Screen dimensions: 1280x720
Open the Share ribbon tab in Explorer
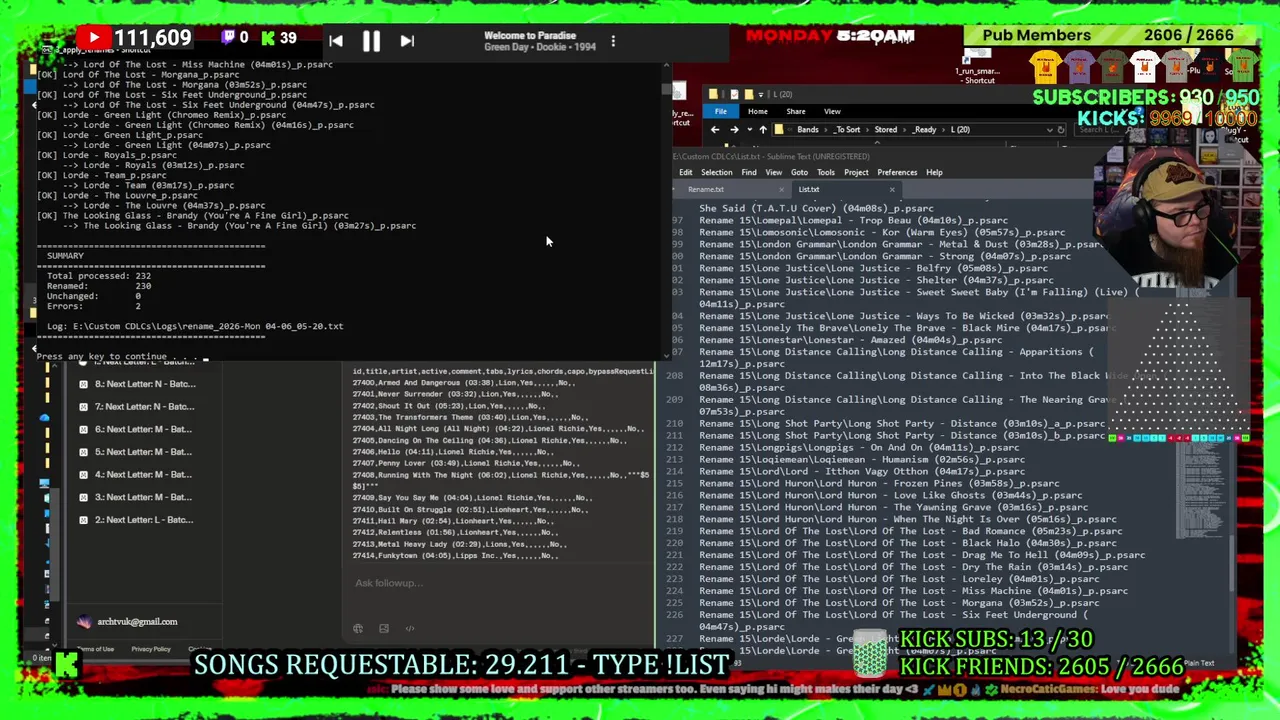click(796, 112)
